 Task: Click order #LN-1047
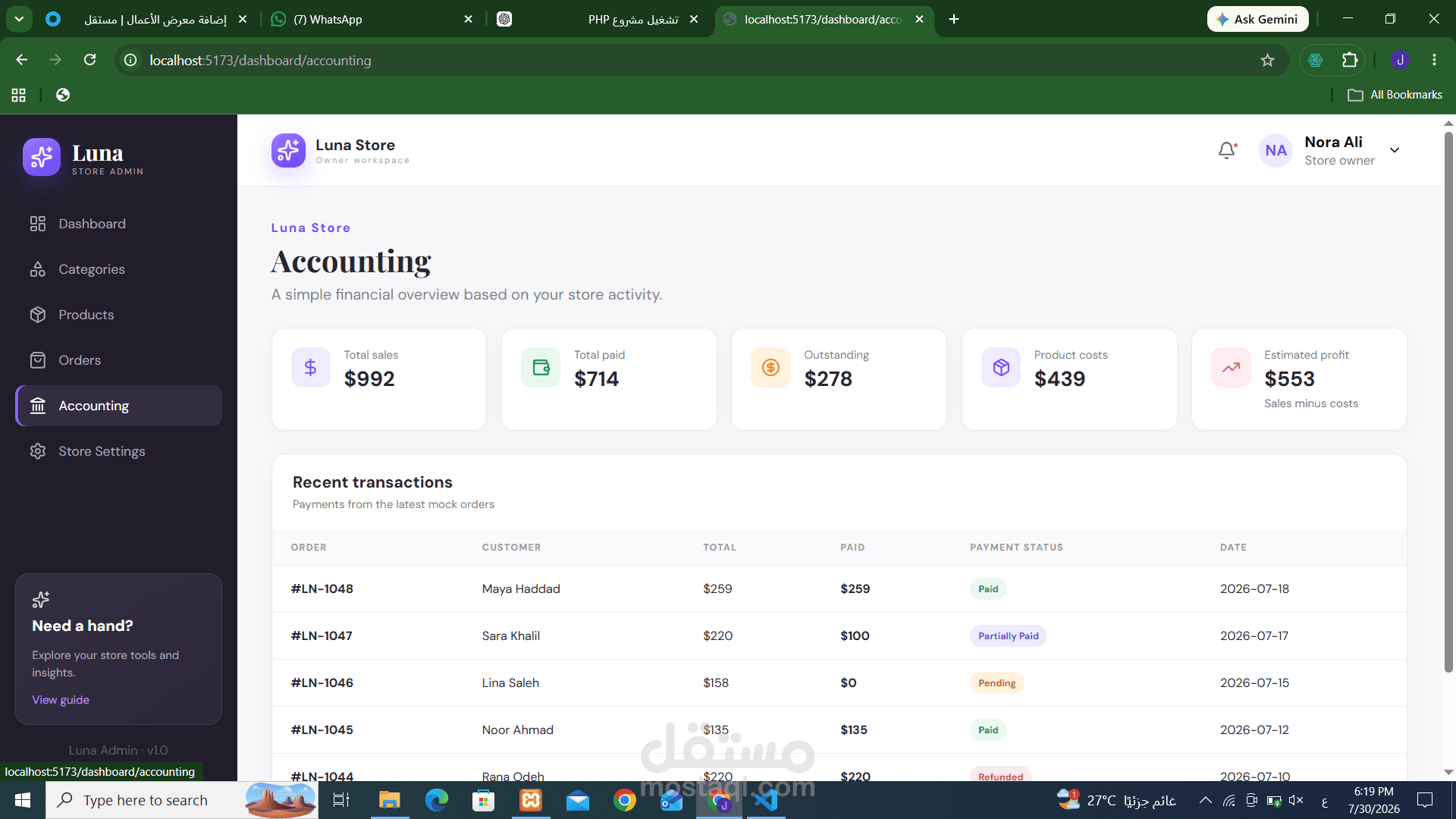322,636
